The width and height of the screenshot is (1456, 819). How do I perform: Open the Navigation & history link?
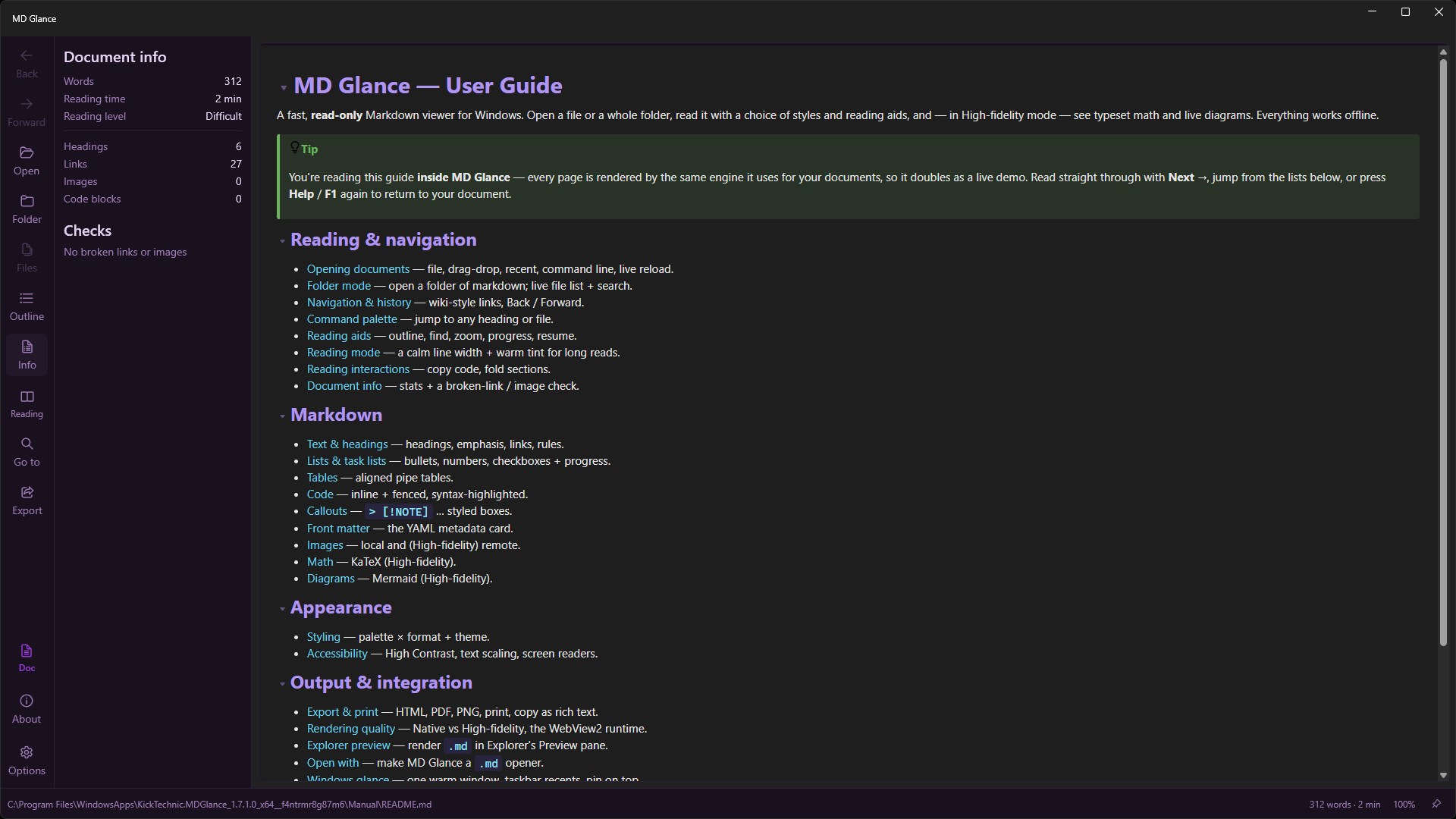click(359, 303)
